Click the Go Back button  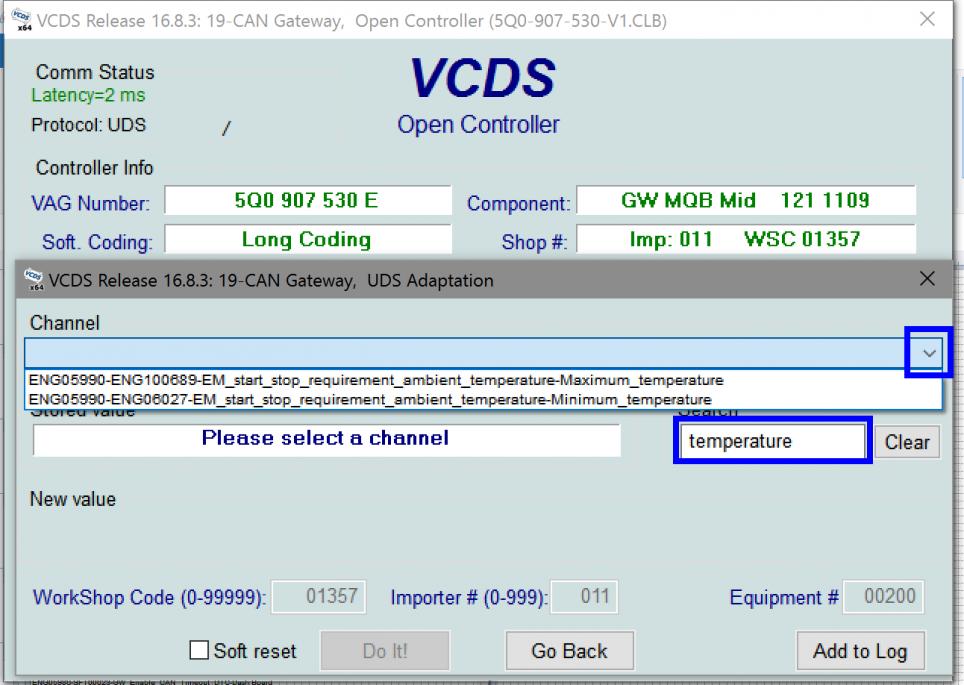point(569,651)
